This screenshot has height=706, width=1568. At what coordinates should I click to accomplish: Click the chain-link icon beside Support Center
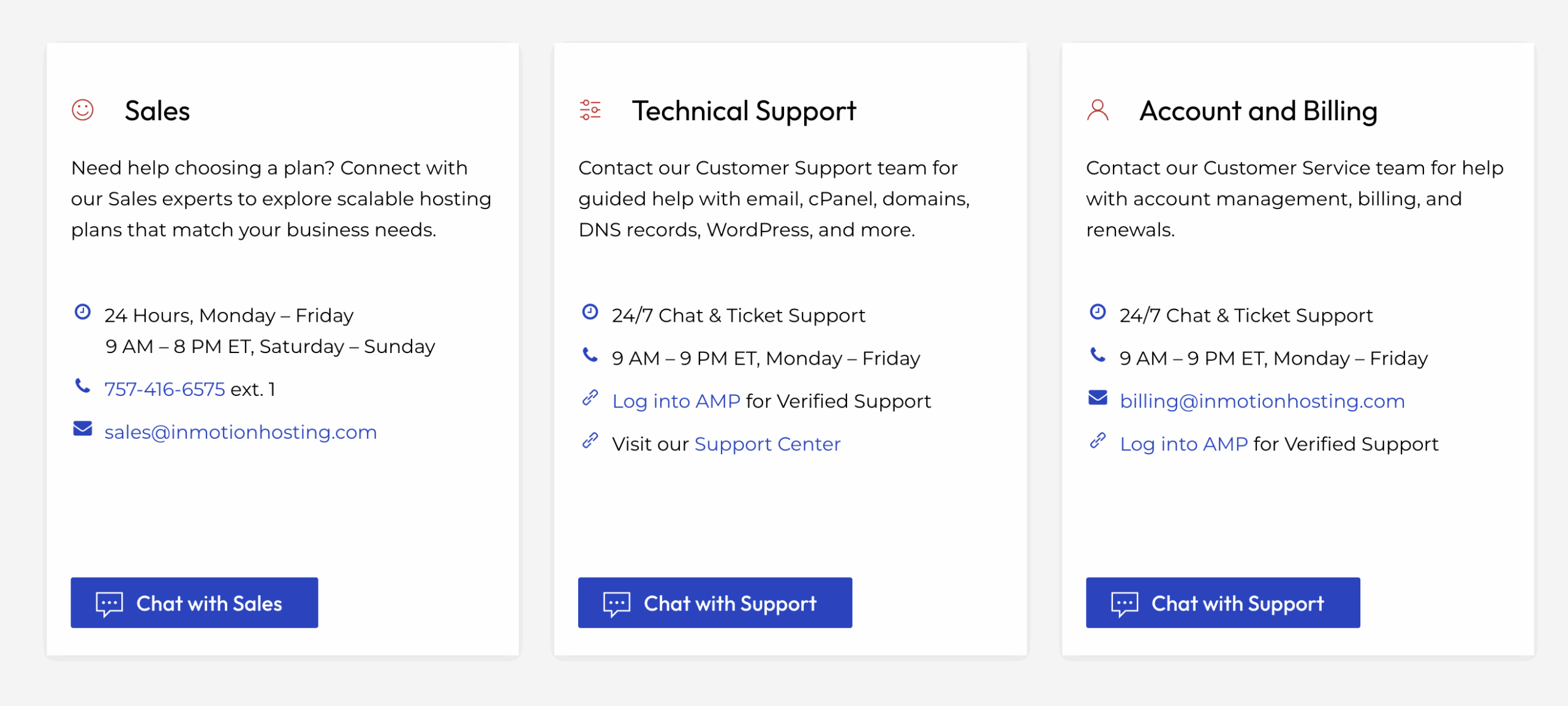[590, 441]
